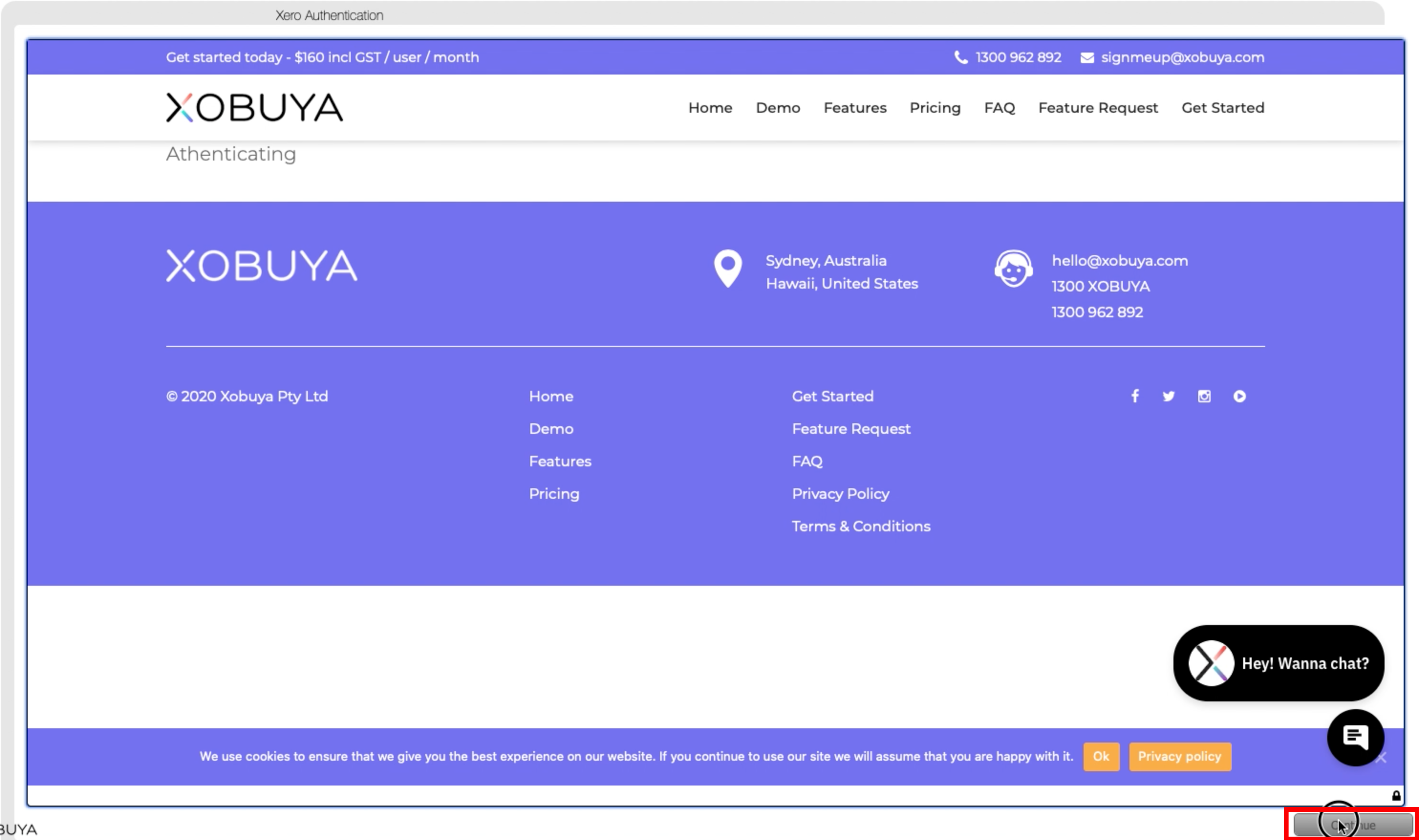Click the support headset icon
Viewport: 1419px width, 840px height.
[1013, 269]
